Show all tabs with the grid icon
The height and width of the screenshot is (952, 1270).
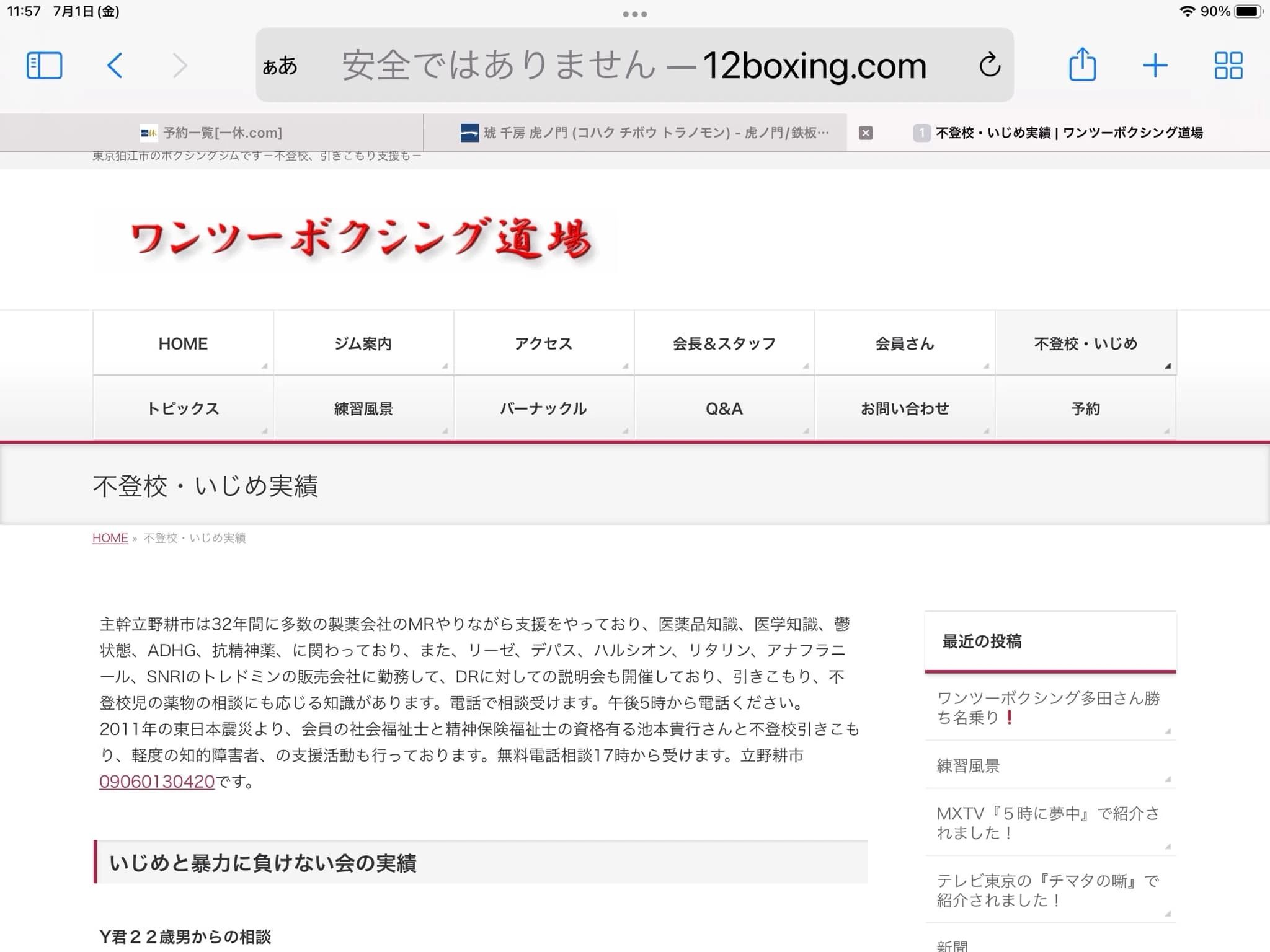1227,64
